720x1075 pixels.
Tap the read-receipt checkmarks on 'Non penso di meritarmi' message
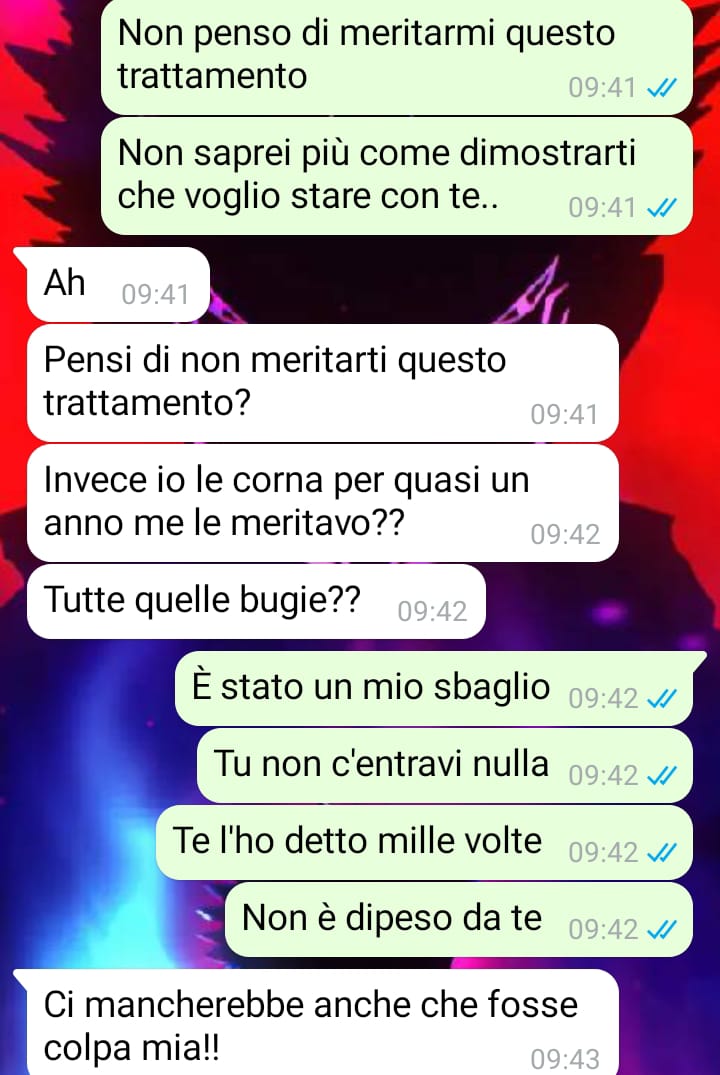[x=662, y=88]
